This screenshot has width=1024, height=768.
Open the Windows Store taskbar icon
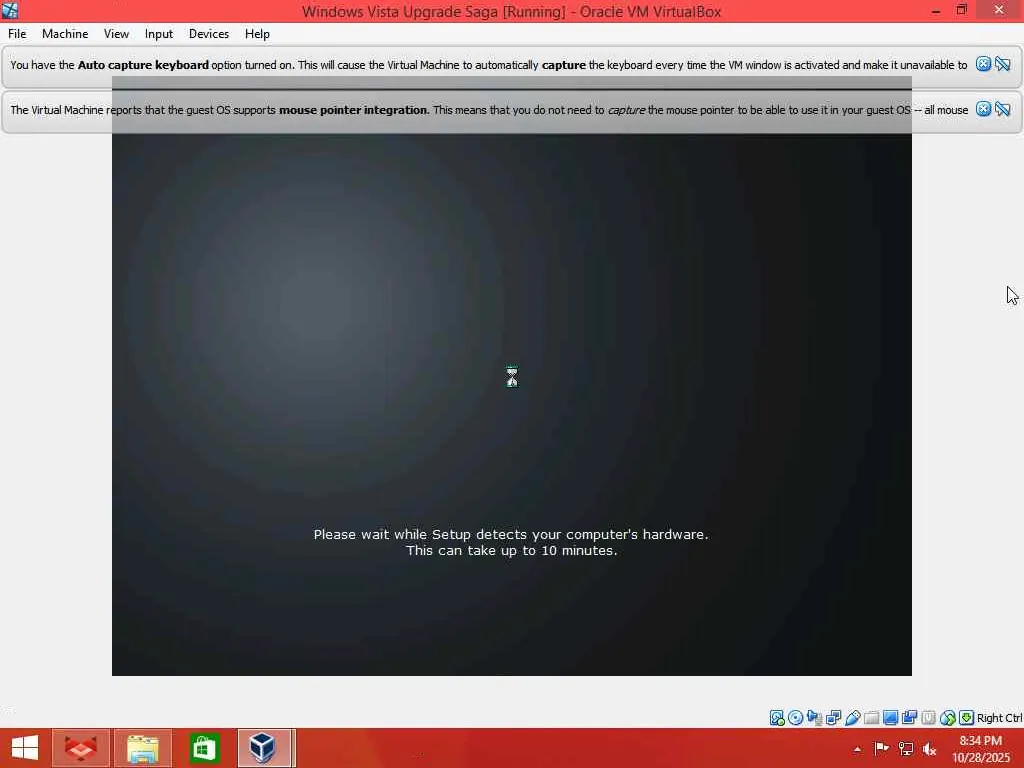[204, 748]
